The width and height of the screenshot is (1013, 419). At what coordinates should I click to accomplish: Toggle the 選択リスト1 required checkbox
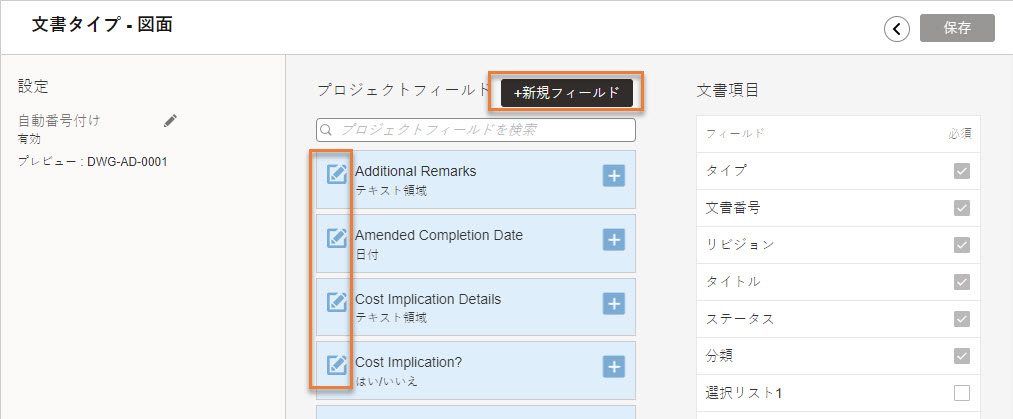pyautogui.click(x=962, y=393)
